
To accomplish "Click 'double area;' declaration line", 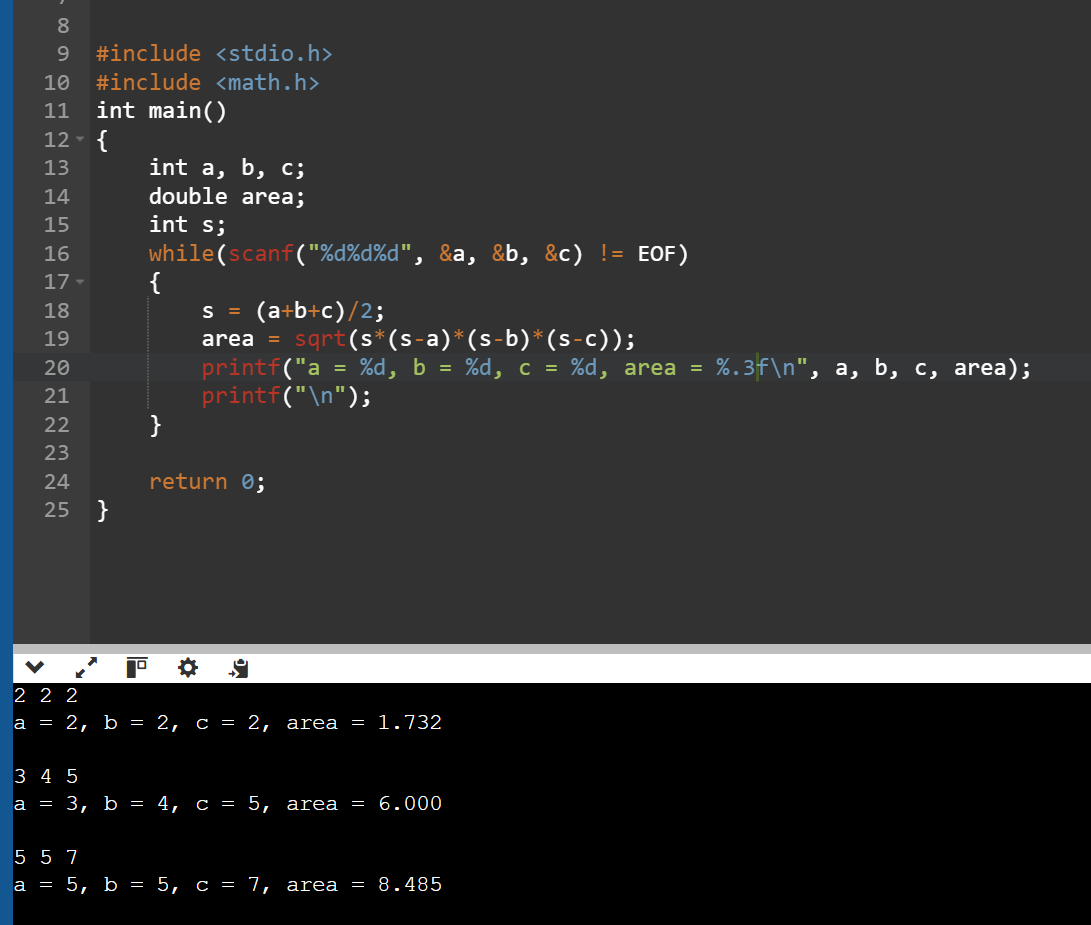I will [x=227, y=196].
